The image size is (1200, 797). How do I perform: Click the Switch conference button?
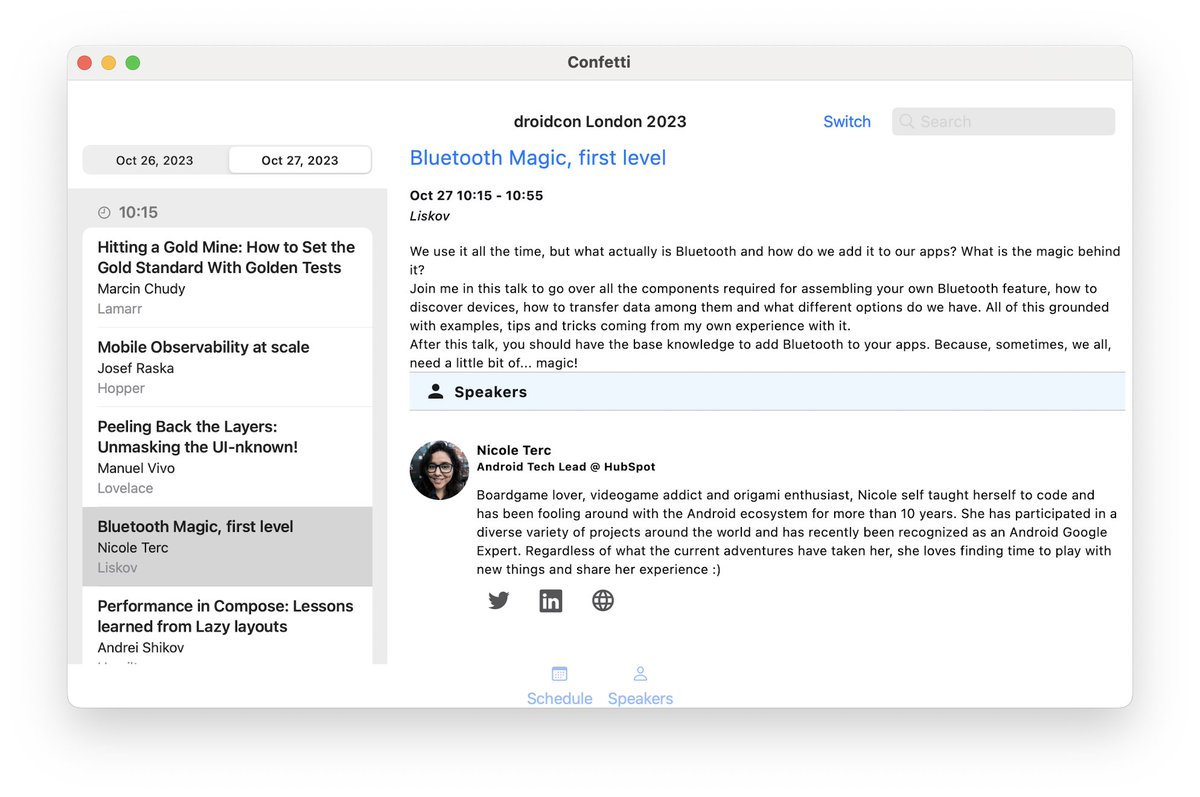[x=847, y=121]
